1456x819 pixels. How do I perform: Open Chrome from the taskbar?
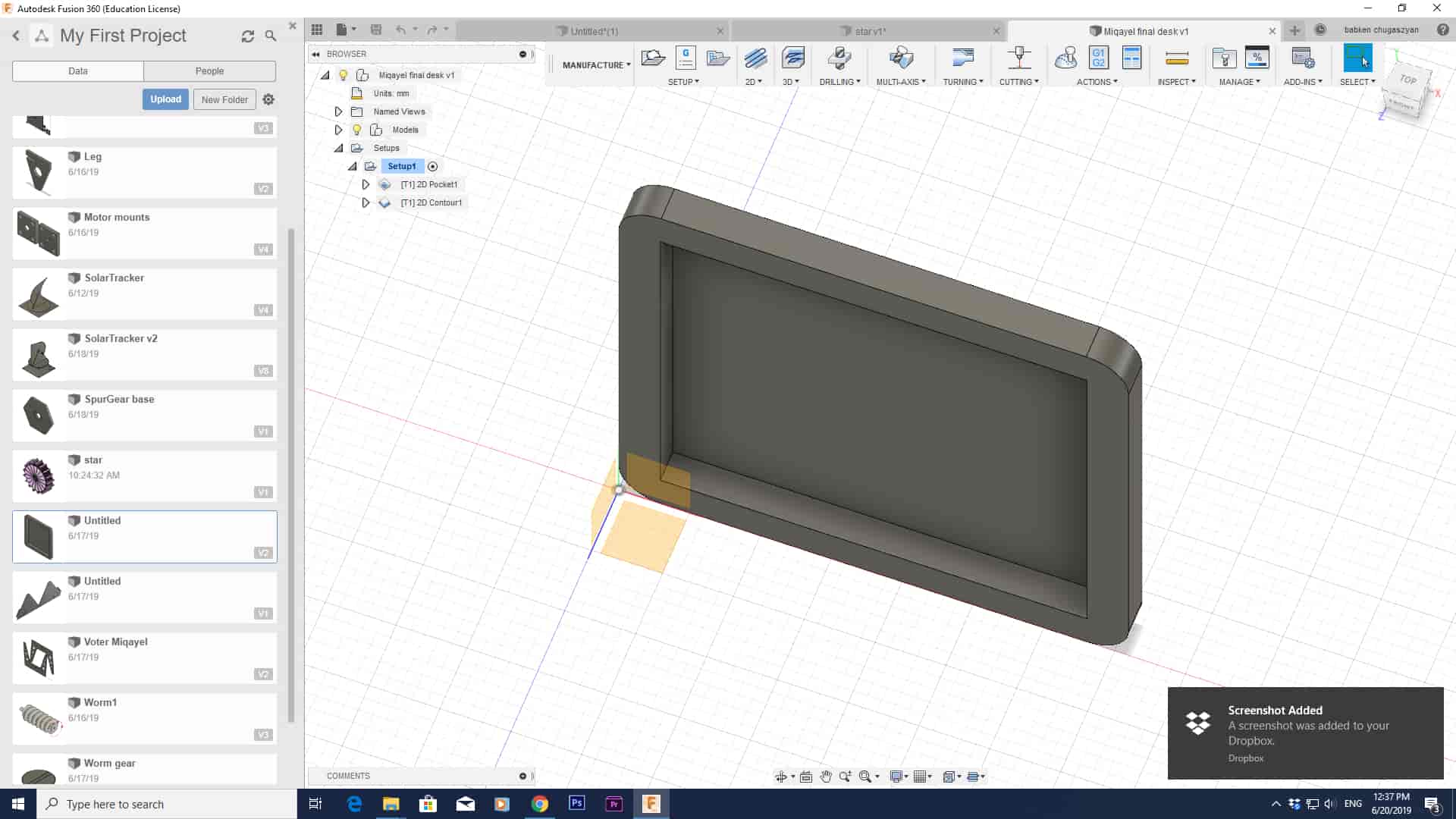click(x=539, y=804)
